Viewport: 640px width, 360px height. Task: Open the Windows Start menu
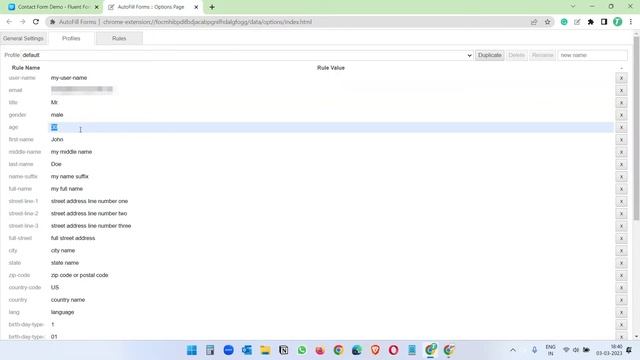[191, 350]
